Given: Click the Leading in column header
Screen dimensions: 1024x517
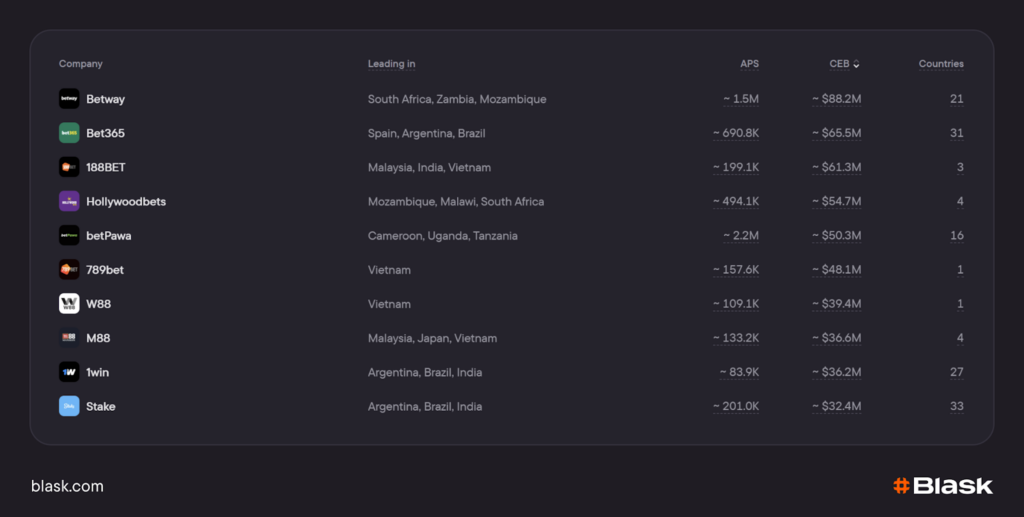Looking at the screenshot, I should tap(391, 64).
